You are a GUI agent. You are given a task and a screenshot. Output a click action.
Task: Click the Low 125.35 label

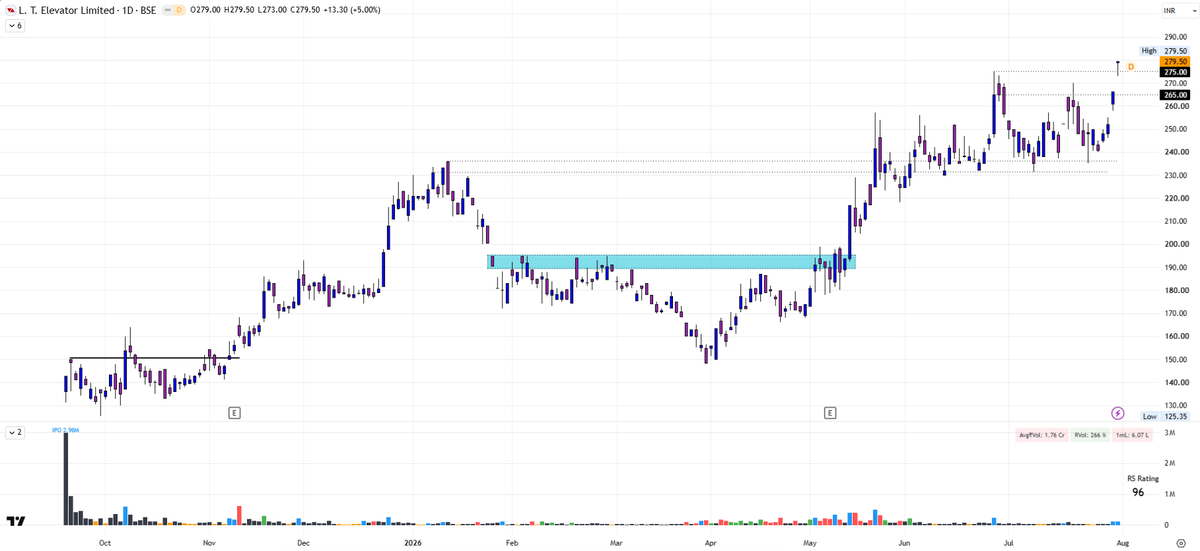1165,416
